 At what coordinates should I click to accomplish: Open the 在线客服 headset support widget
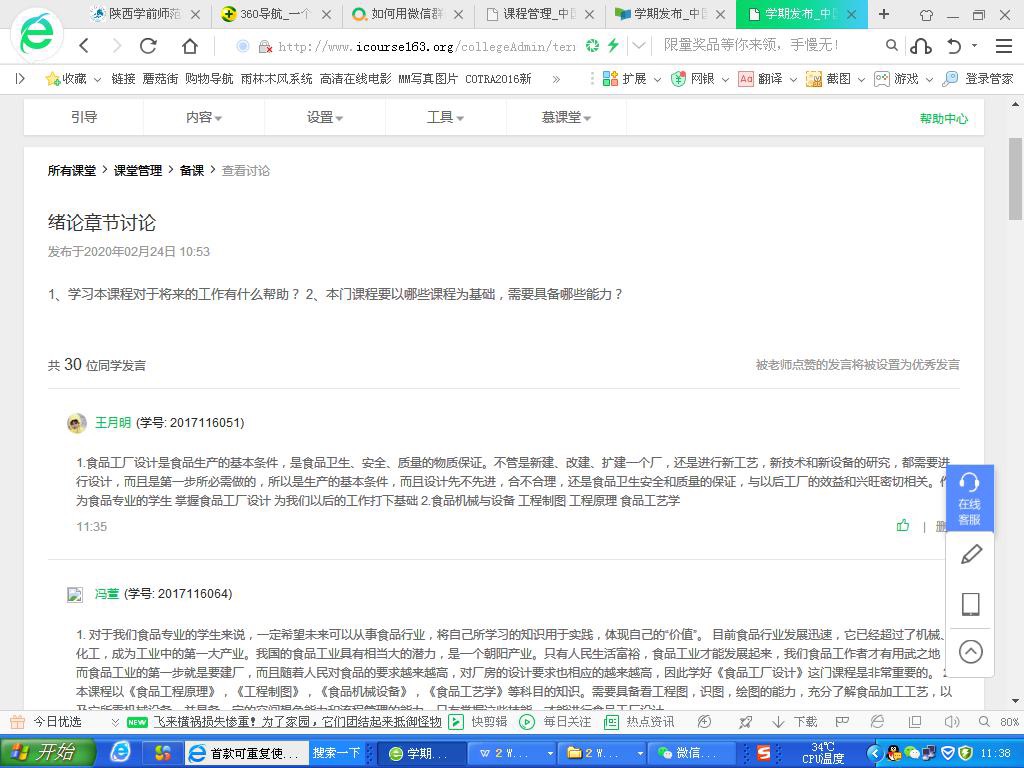click(969, 499)
